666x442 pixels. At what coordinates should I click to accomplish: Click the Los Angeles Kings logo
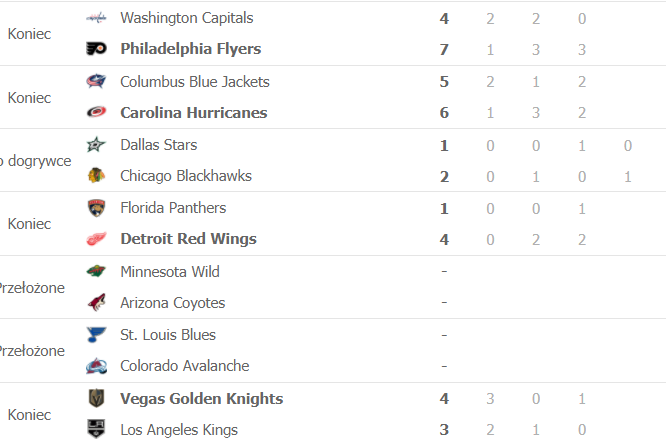tap(96, 429)
